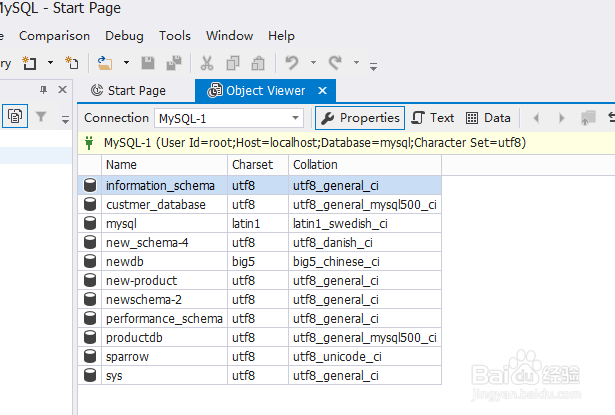Open the Tools menu
This screenshot has height=415, width=615.
pos(175,36)
